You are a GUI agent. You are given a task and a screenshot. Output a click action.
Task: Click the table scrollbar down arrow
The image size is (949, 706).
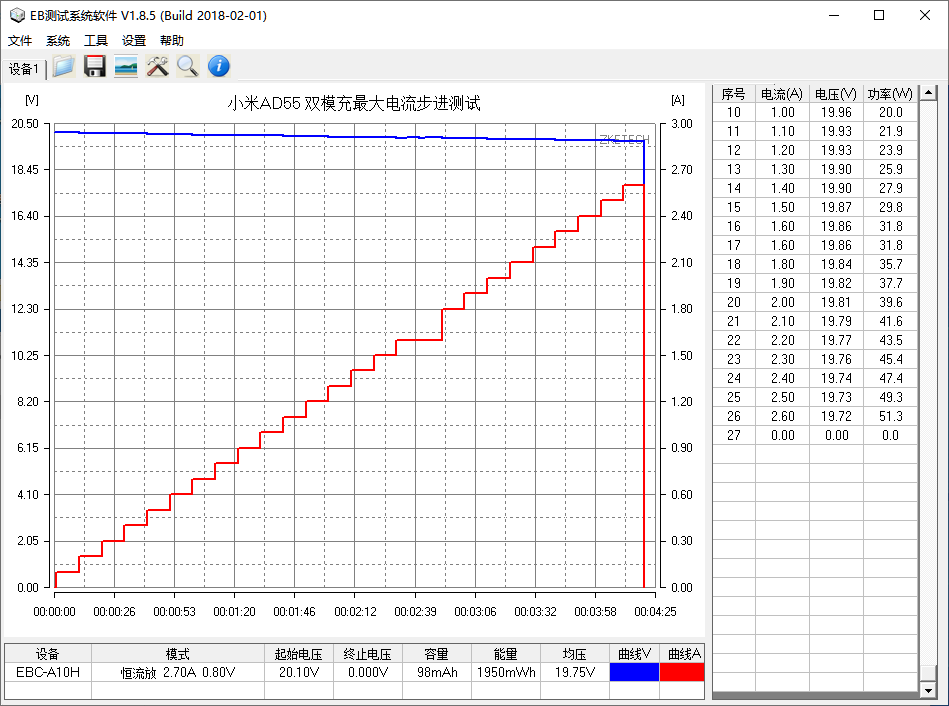928,690
